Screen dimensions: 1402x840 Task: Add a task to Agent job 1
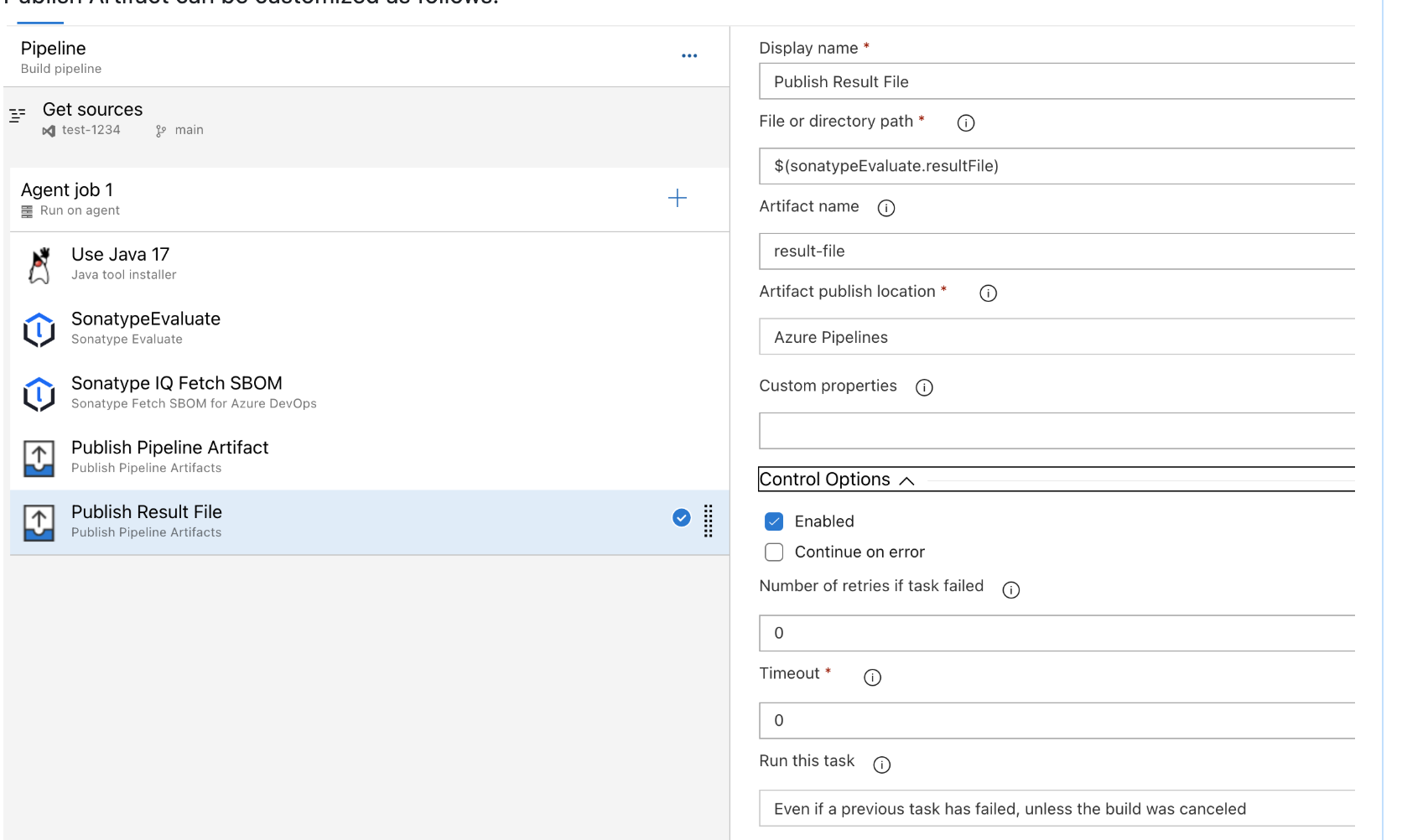click(678, 198)
